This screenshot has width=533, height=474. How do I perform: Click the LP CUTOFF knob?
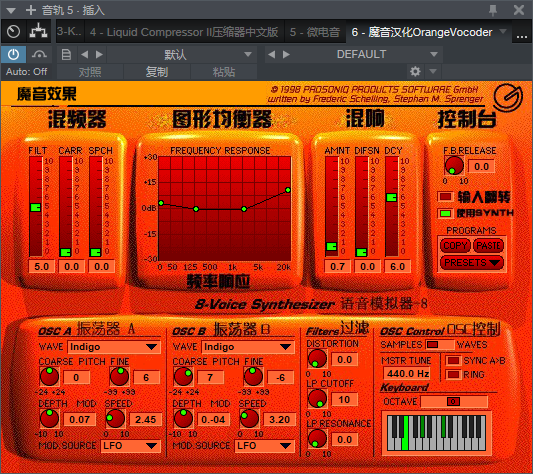(317, 399)
